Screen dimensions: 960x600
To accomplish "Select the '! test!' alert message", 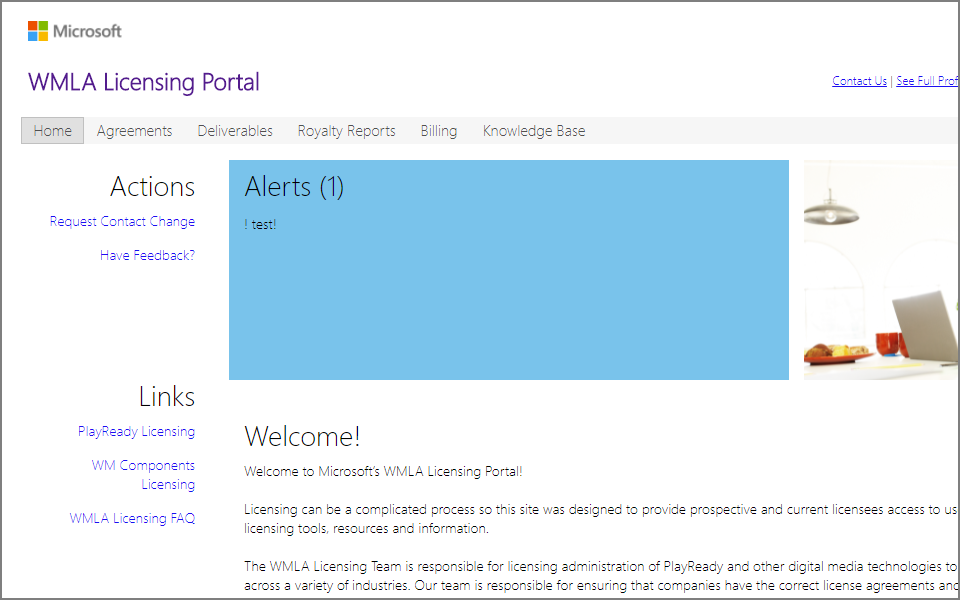I will 260,225.
